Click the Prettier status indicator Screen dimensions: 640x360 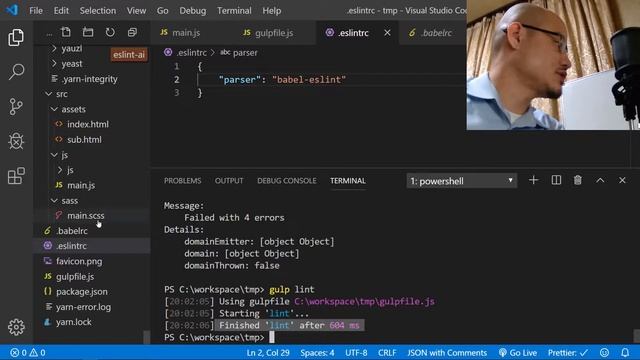568,353
